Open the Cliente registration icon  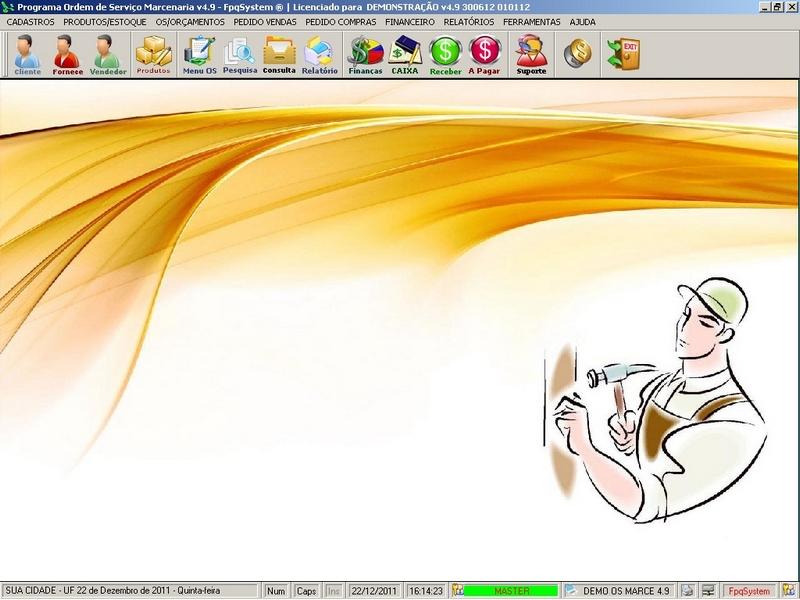coord(27,54)
